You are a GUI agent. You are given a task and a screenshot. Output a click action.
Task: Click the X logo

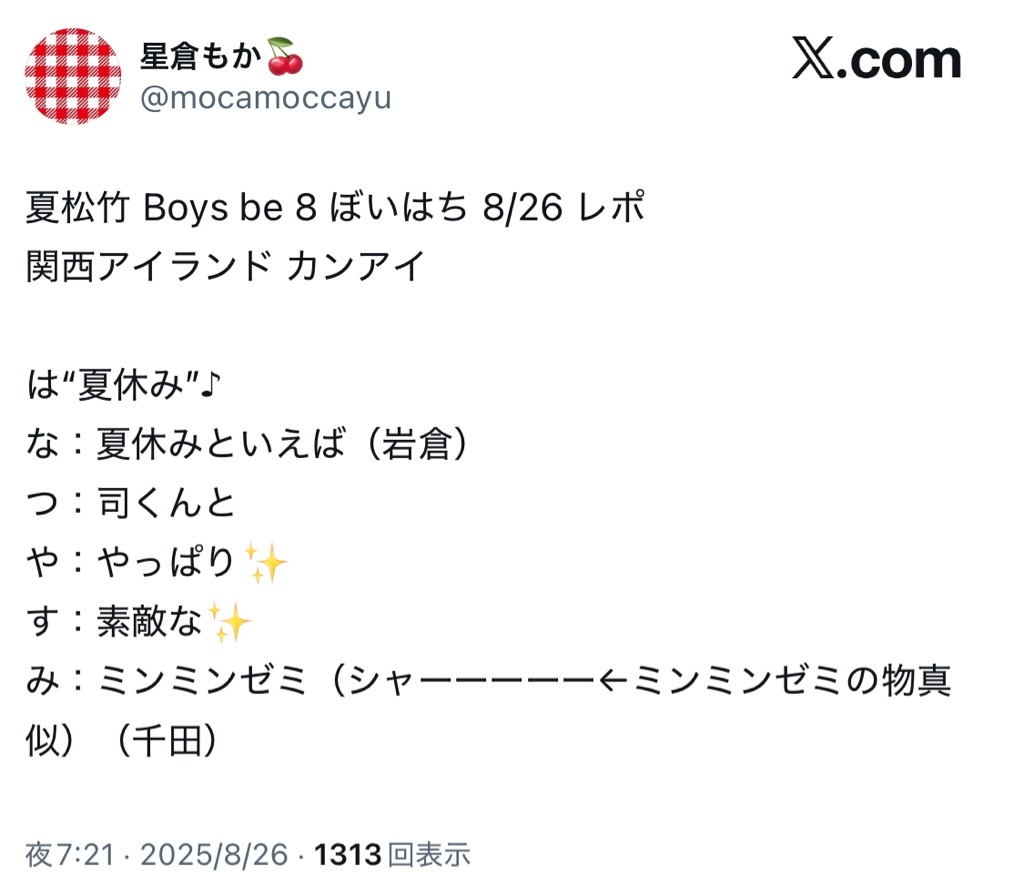click(816, 61)
